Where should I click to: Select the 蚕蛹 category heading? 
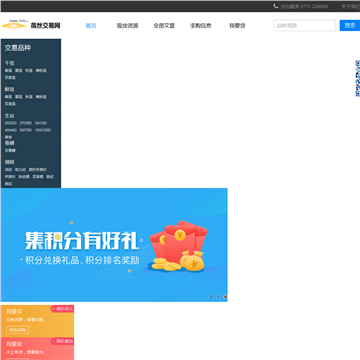coord(10,143)
